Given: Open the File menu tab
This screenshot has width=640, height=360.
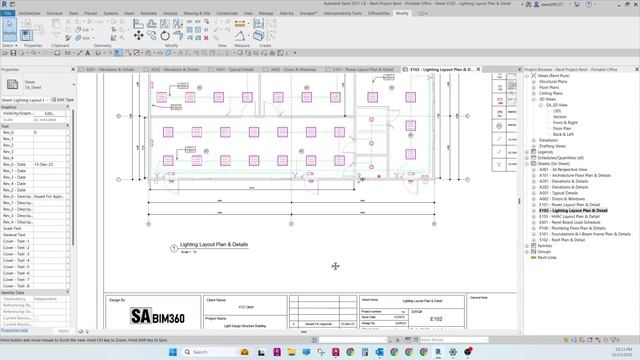Looking at the screenshot, I should [x=8, y=13].
